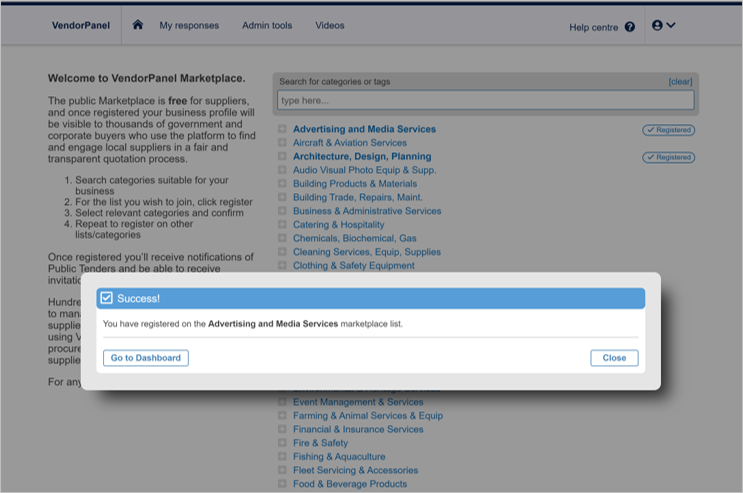Expand the account menu chevron

(x=671, y=25)
